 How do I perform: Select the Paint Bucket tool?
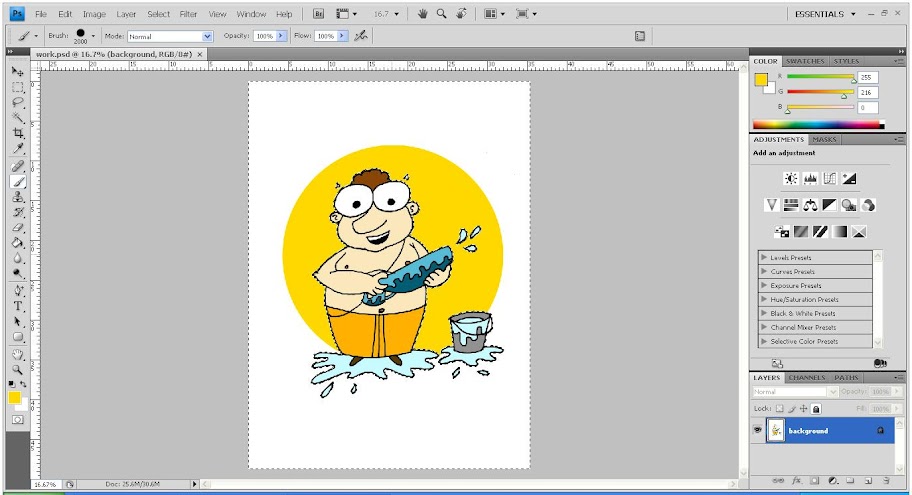[x=18, y=243]
